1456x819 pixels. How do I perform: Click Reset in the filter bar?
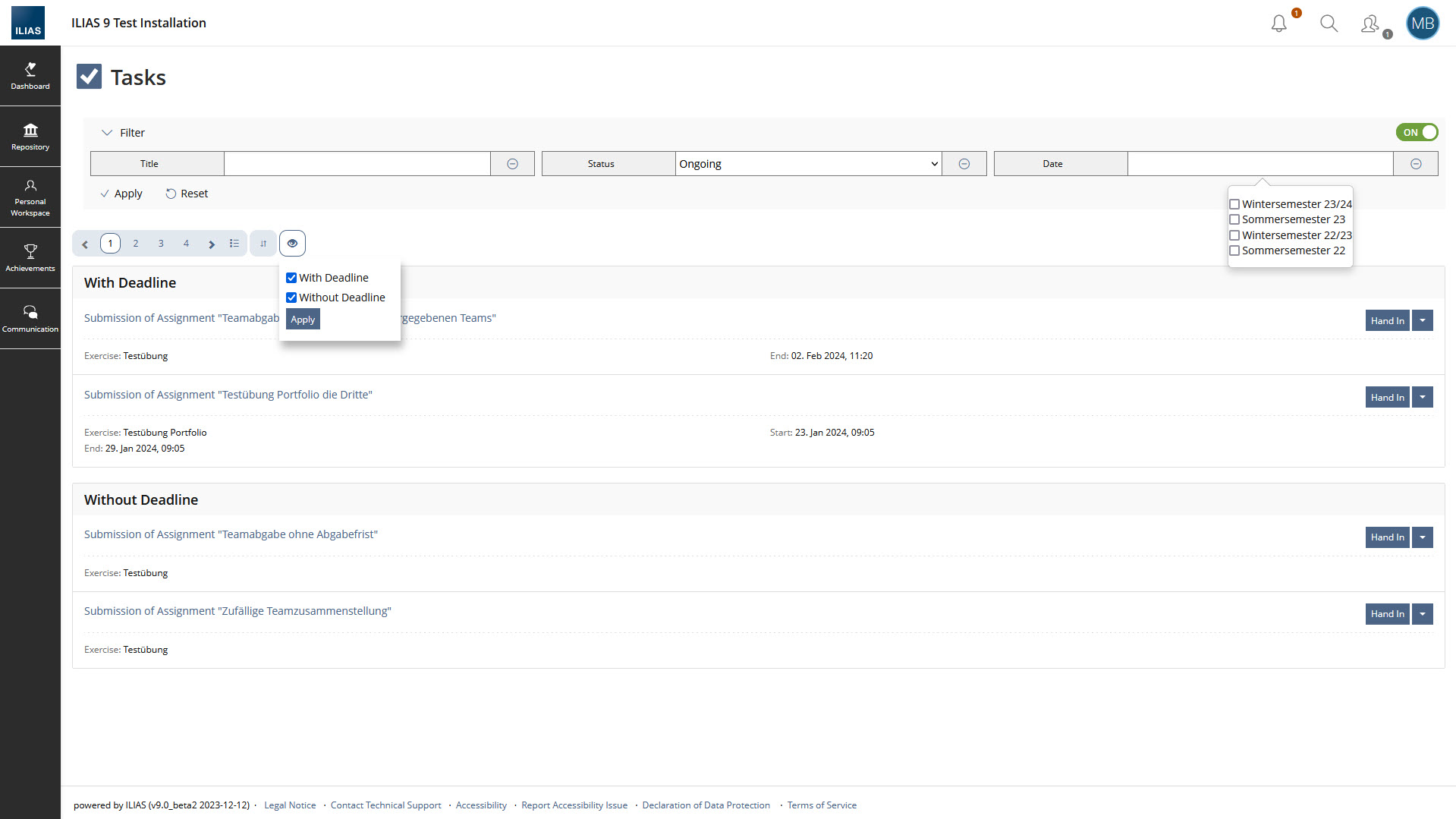(x=187, y=194)
